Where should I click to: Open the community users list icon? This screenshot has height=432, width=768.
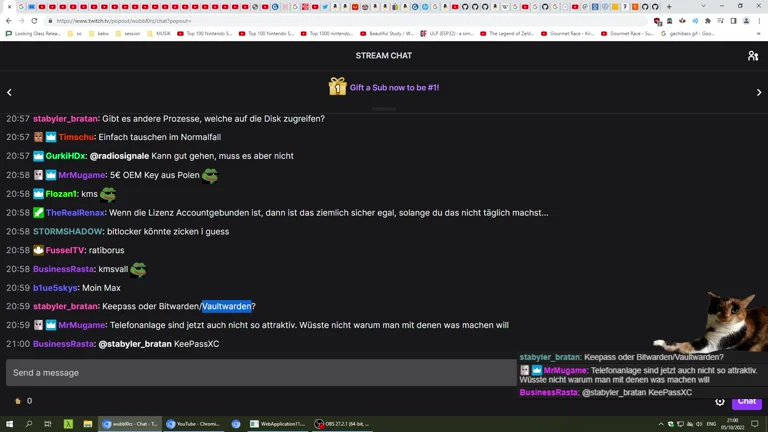point(753,56)
